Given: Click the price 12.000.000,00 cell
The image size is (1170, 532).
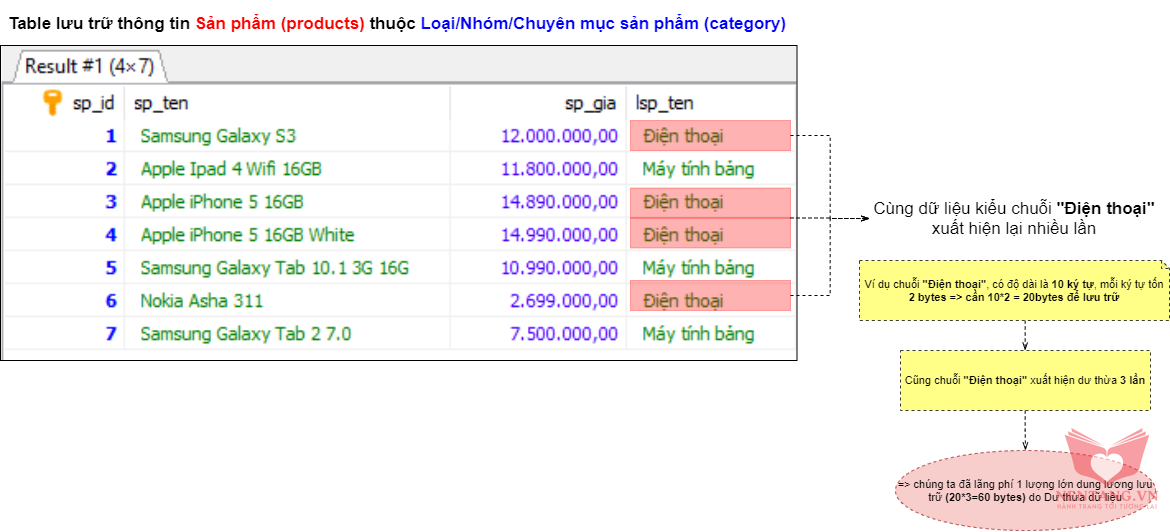Looking at the screenshot, I should [x=559, y=136].
